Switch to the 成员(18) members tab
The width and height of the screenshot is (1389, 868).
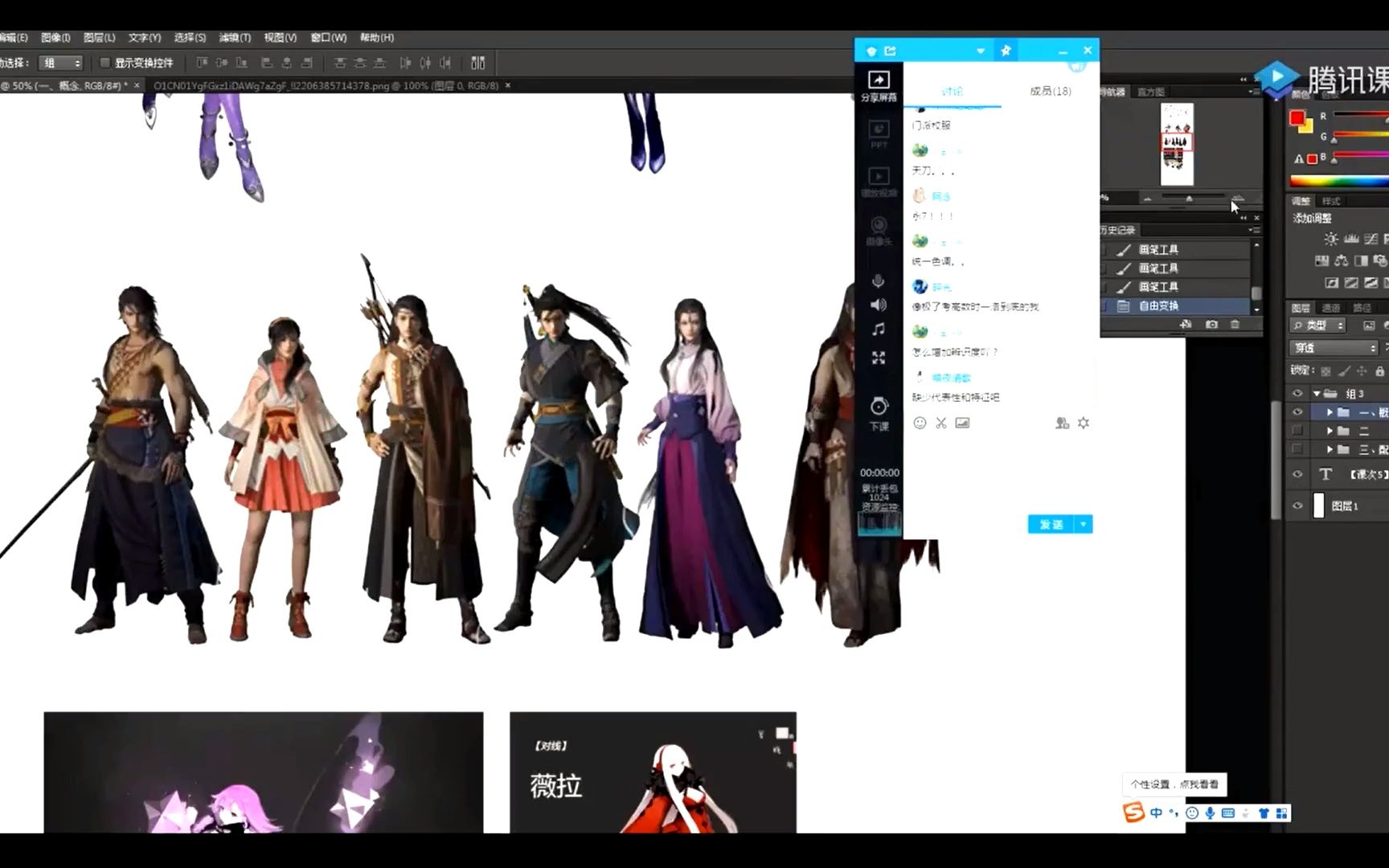[x=1051, y=92]
